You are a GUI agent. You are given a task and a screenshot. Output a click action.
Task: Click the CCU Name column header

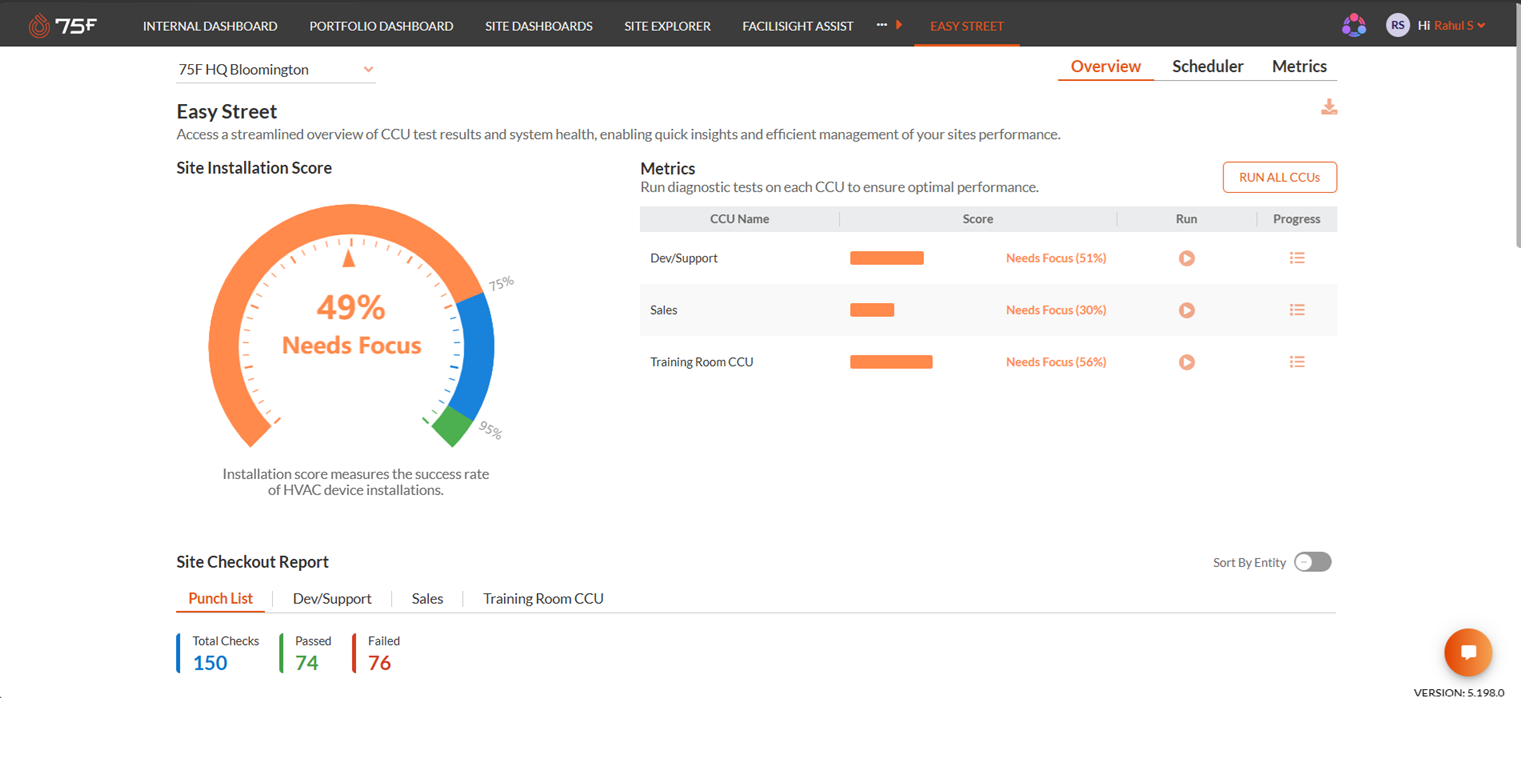[x=739, y=219]
